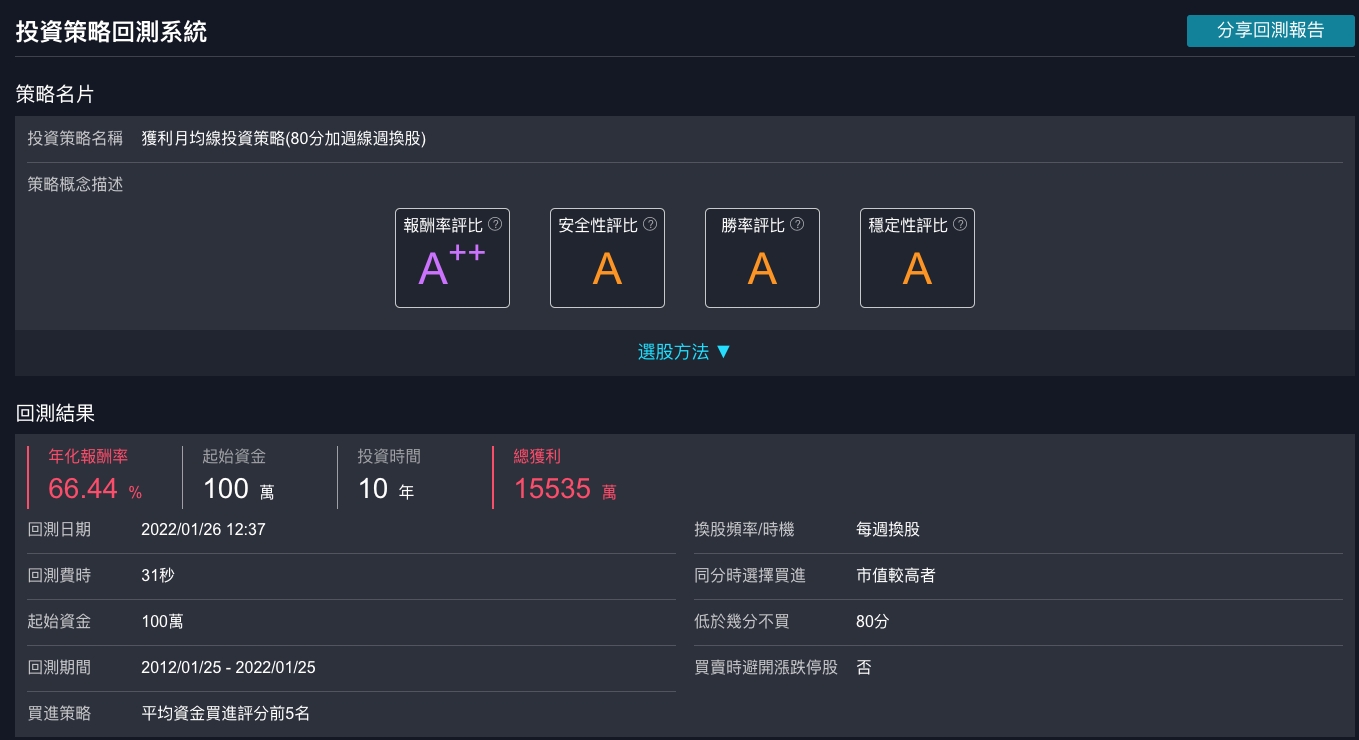Click the down triangle beside 選股方法

724,352
